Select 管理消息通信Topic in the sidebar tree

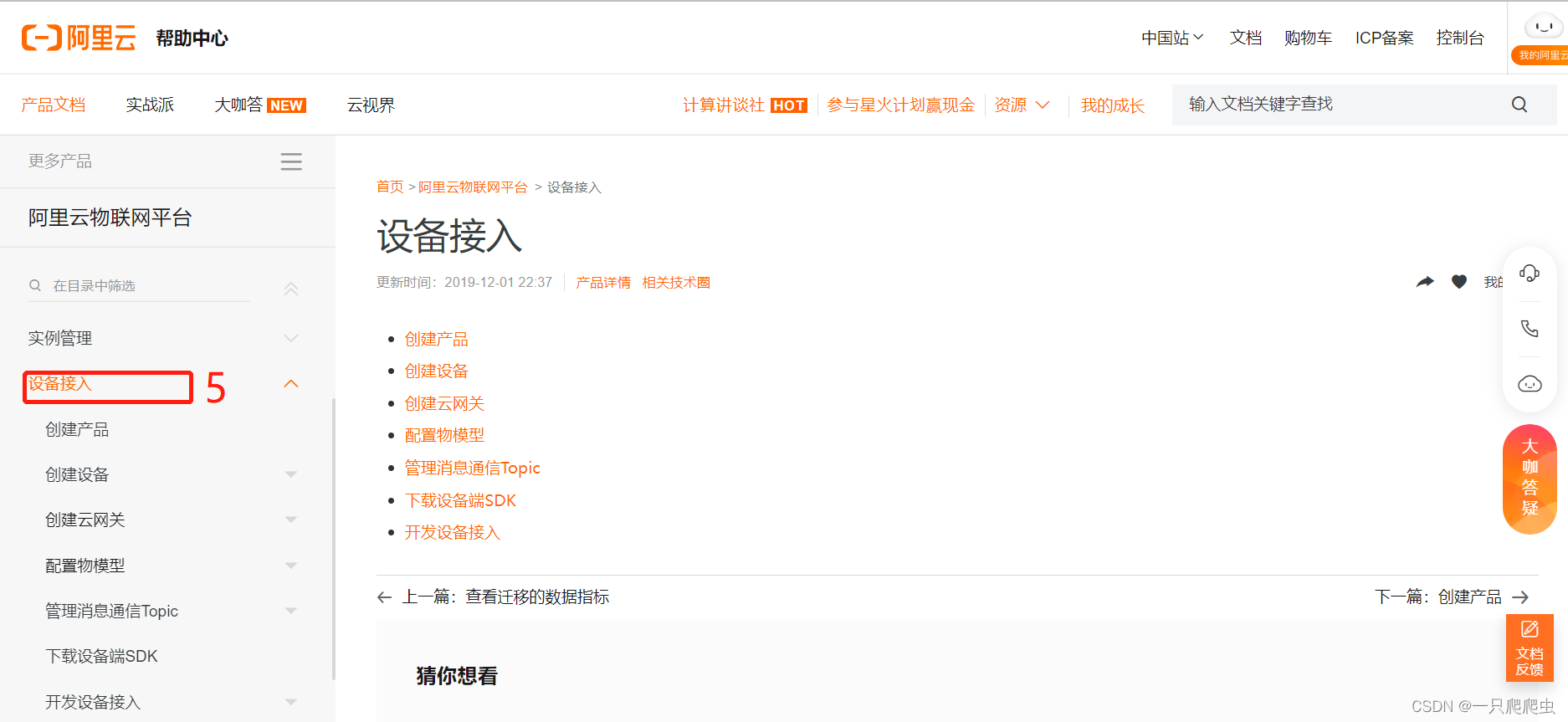pos(111,611)
